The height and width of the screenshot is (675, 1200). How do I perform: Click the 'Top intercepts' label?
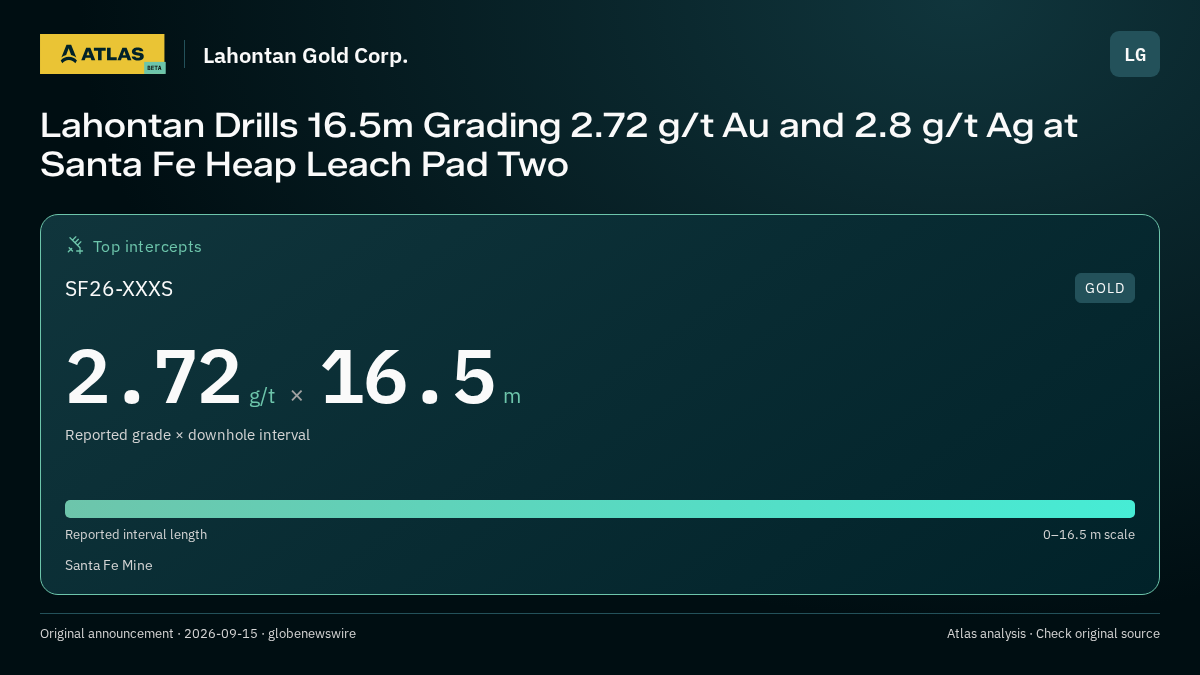[x=147, y=246]
